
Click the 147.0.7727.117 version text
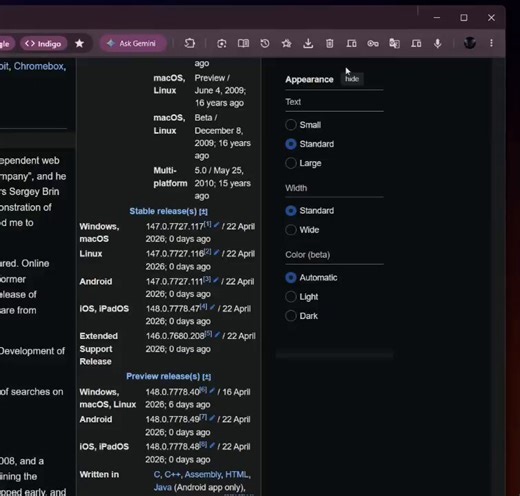click(x=175, y=227)
